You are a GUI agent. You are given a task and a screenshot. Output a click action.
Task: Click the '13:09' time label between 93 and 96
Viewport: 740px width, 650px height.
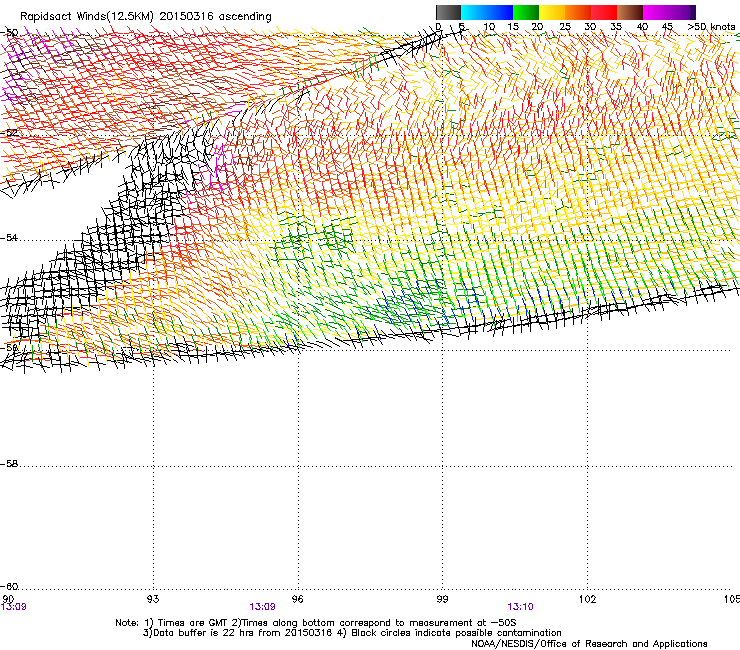click(262, 607)
